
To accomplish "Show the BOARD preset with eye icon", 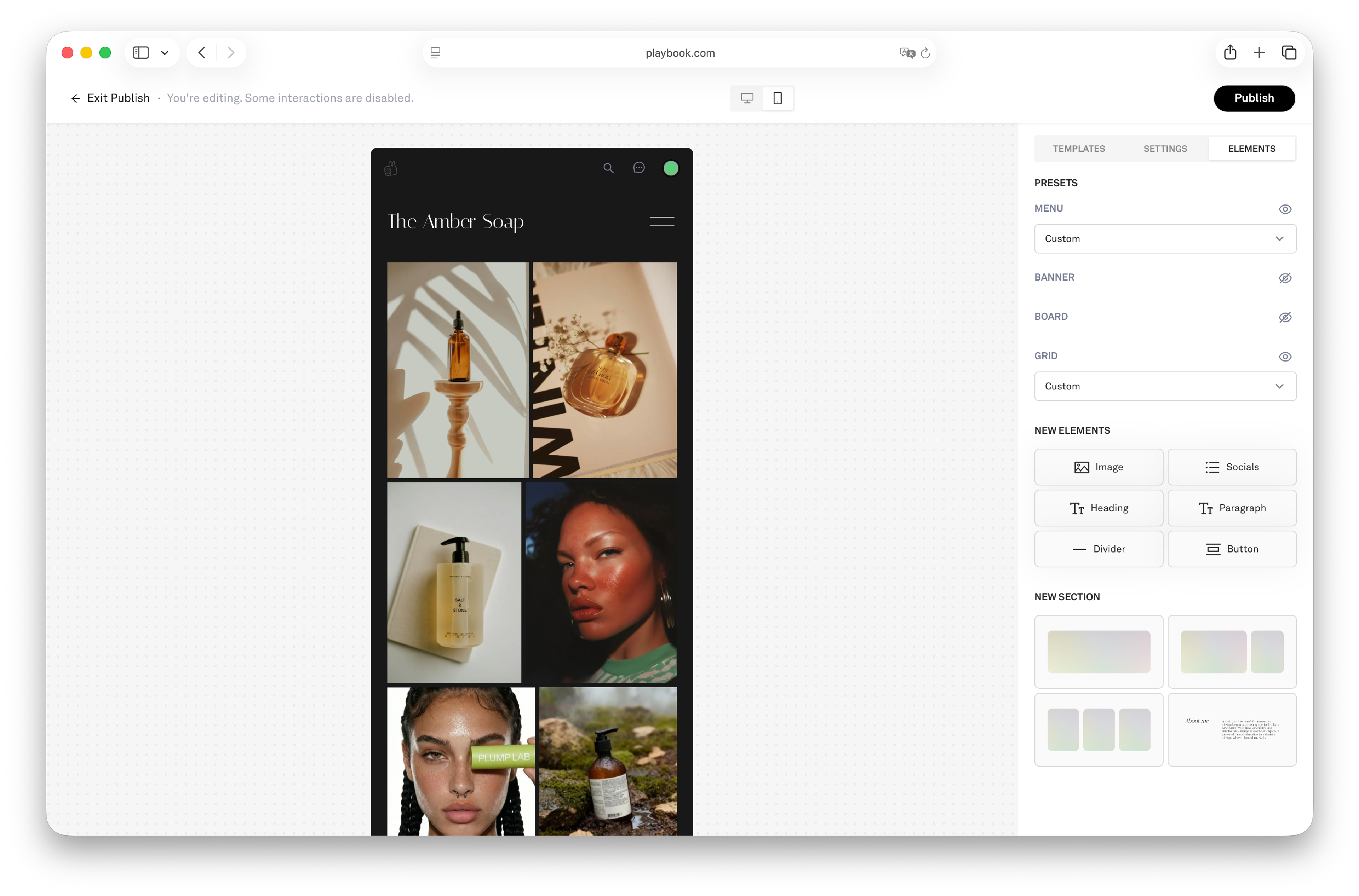I will 1285,318.
